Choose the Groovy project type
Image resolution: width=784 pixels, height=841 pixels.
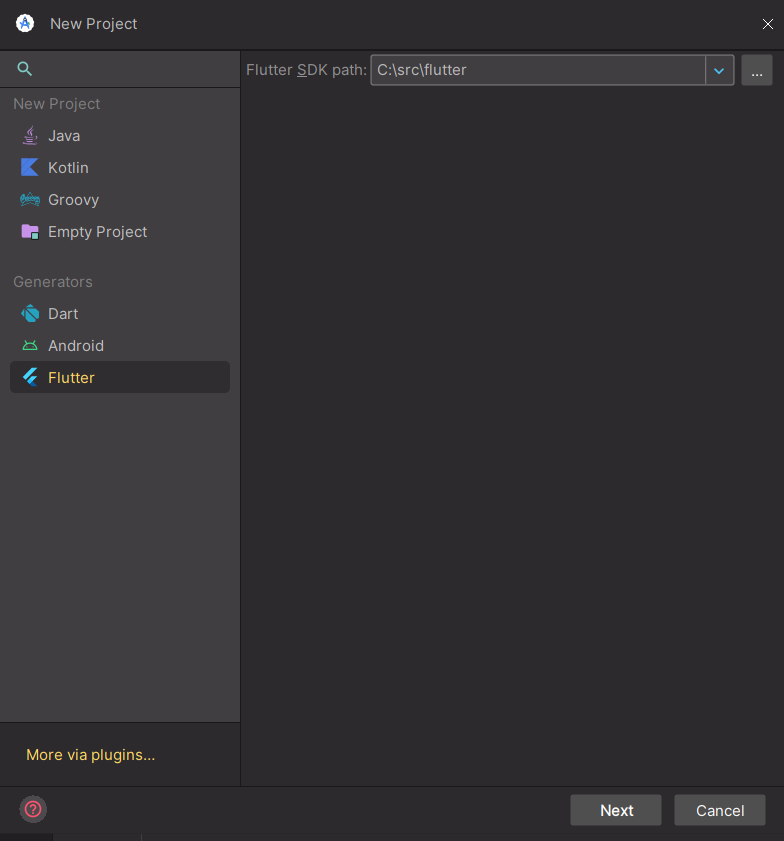tap(120, 200)
